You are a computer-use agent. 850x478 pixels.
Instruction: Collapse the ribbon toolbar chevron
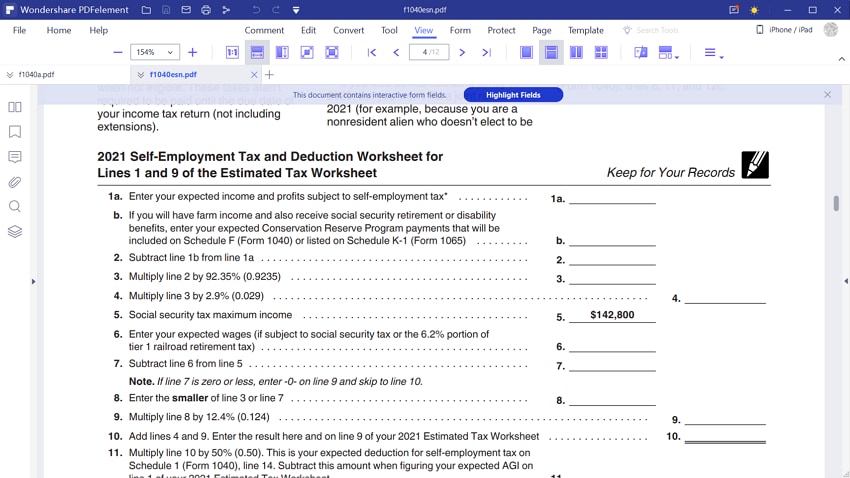coord(841,59)
